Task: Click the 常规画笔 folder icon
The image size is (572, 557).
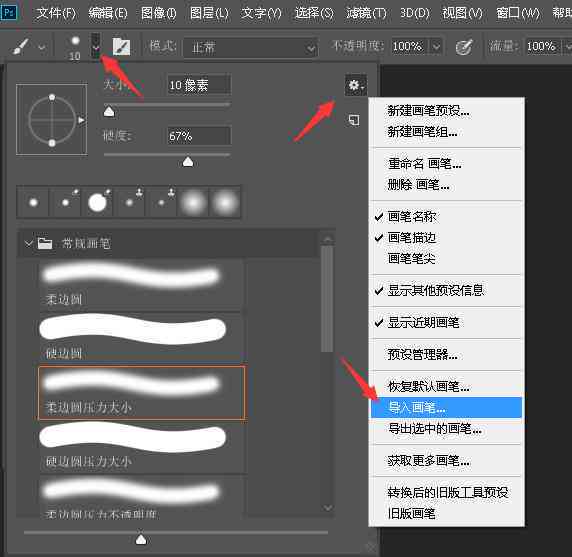Action: pyautogui.click(x=45, y=243)
